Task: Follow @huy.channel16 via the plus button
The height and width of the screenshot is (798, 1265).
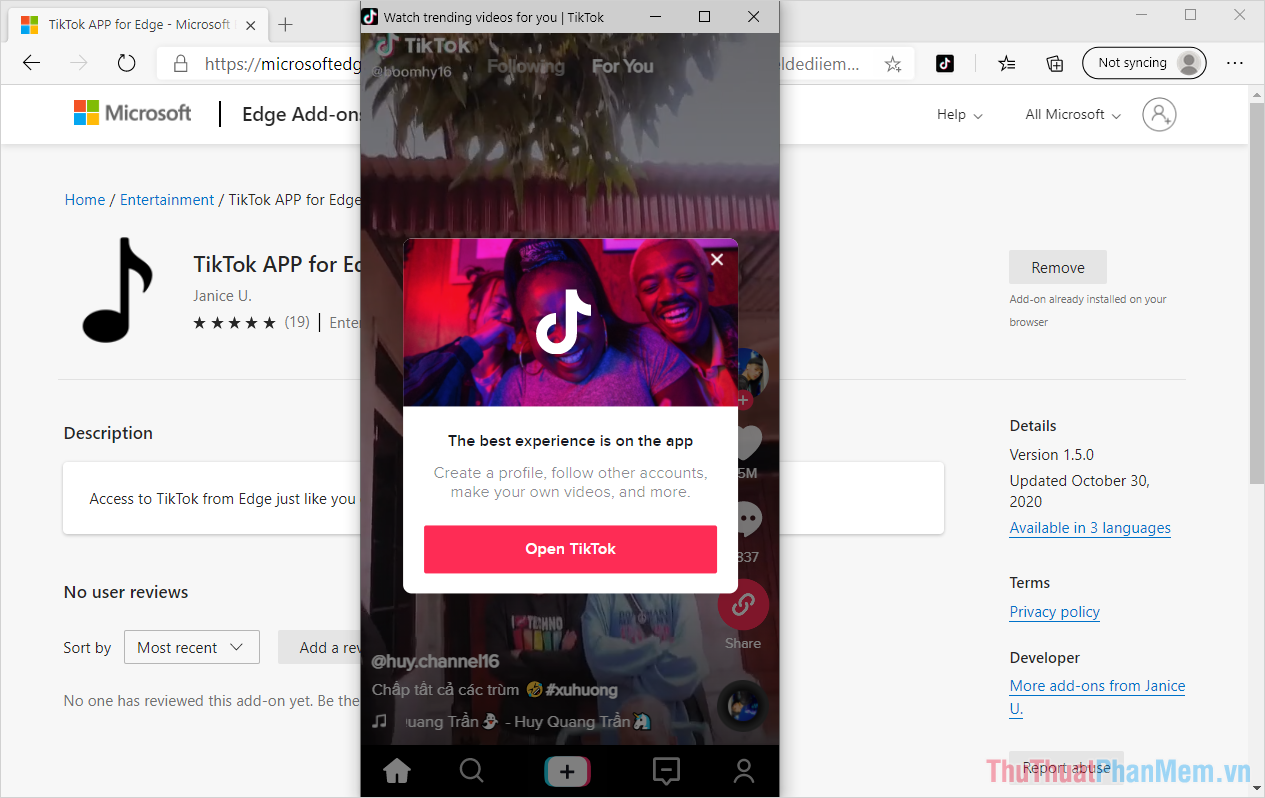Action: 743,398
